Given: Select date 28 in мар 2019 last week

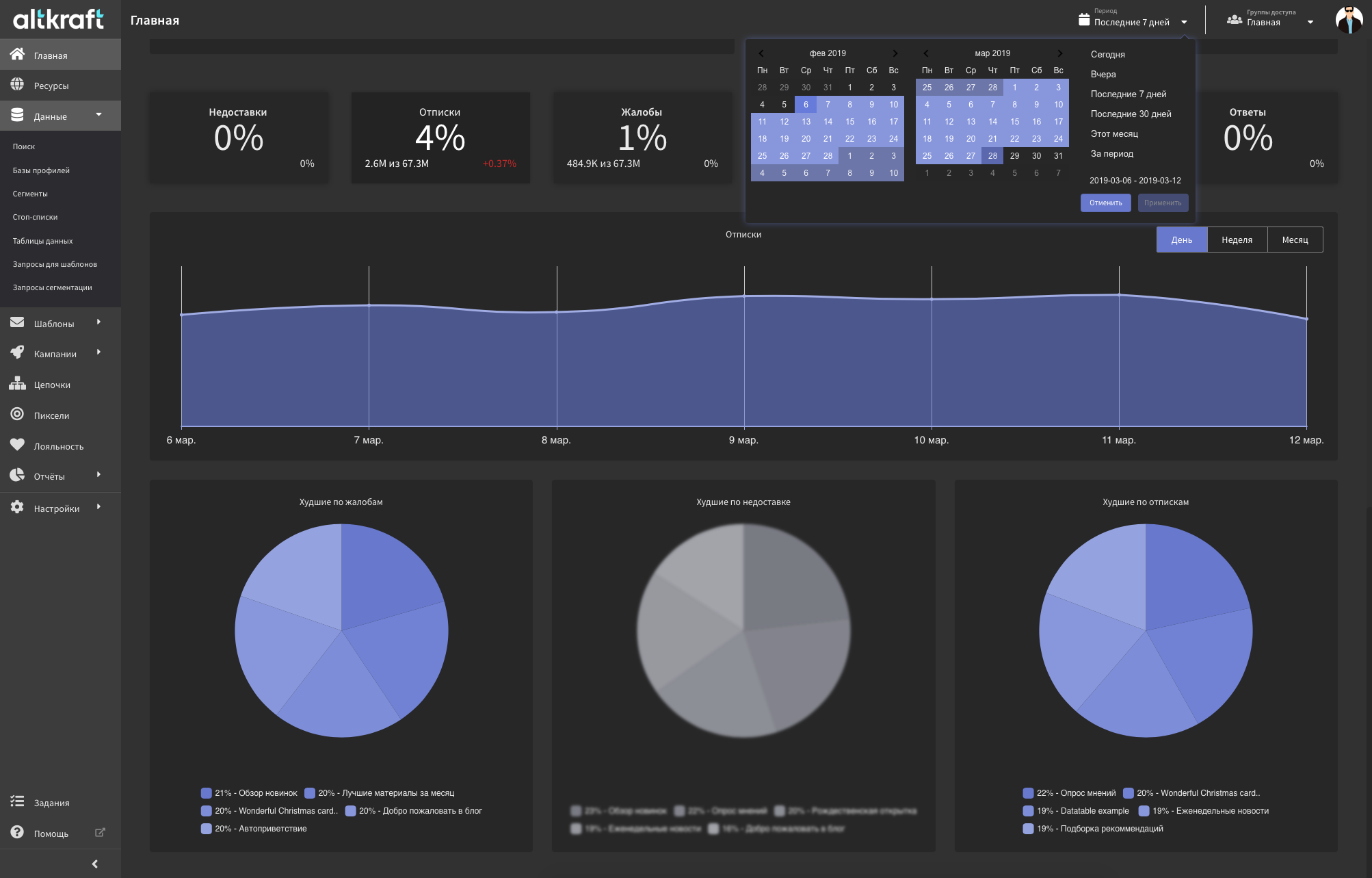Looking at the screenshot, I should click(992, 156).
